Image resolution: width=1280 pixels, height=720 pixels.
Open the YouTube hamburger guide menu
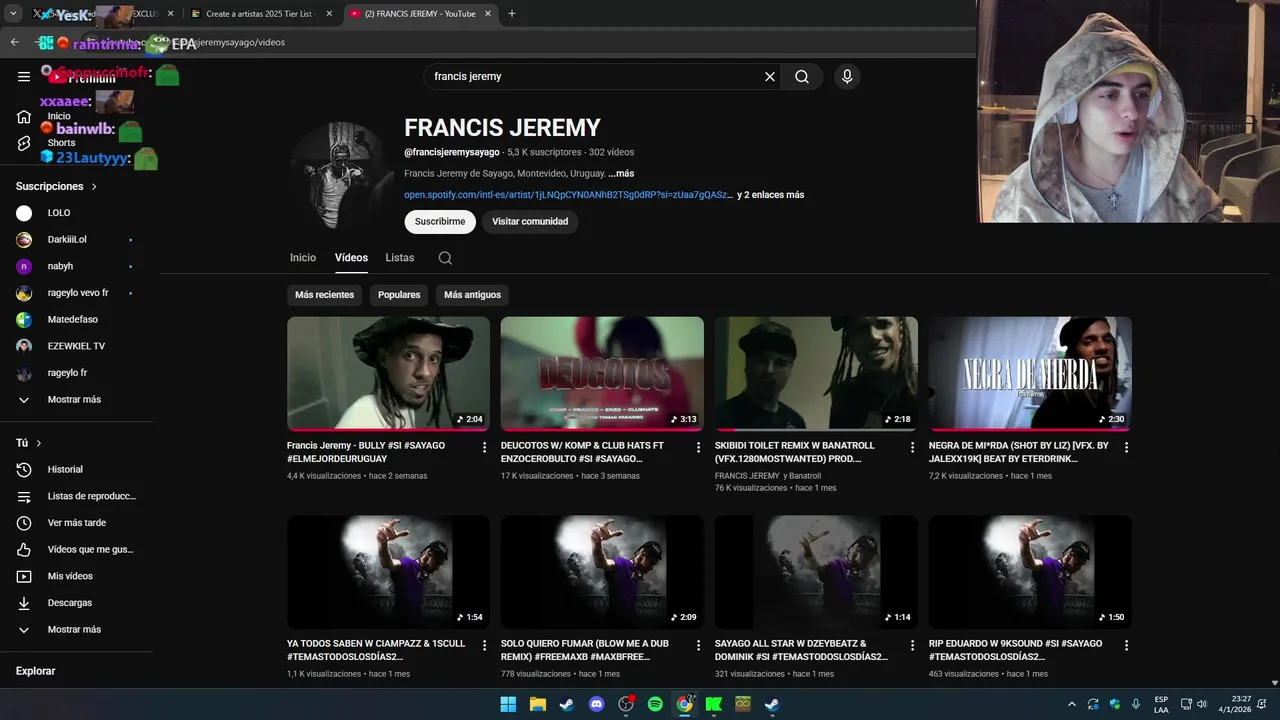coord(24,76)
